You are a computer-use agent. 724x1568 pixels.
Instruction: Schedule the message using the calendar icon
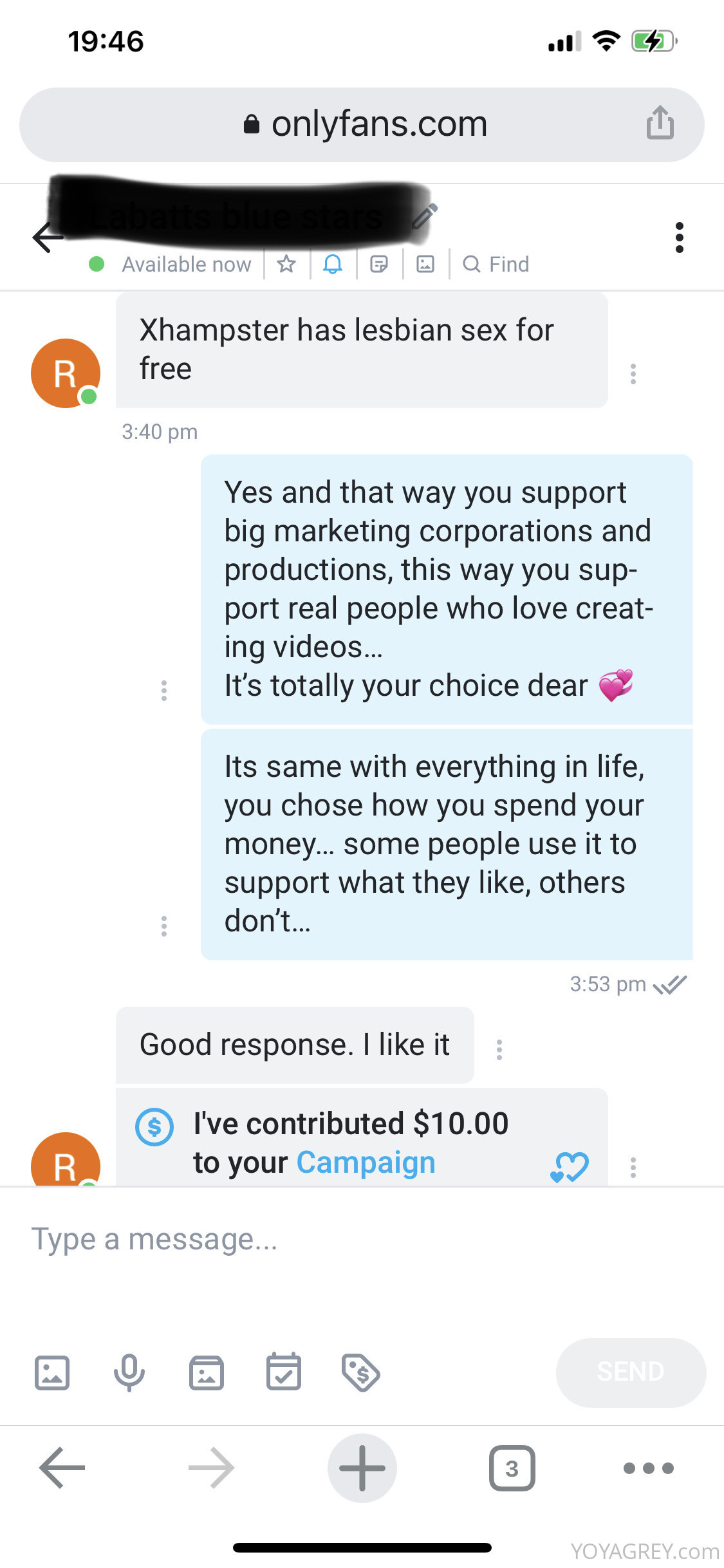[283, 1372]
